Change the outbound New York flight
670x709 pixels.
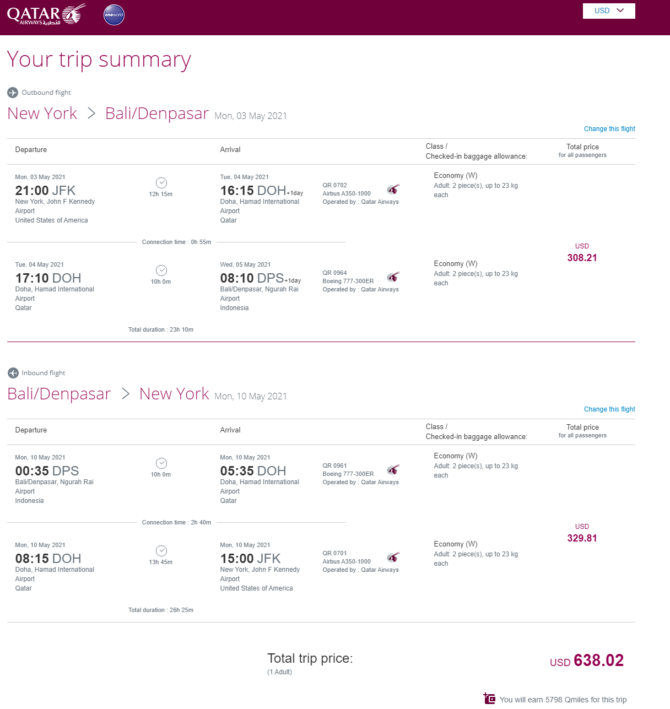click(609, 129)
